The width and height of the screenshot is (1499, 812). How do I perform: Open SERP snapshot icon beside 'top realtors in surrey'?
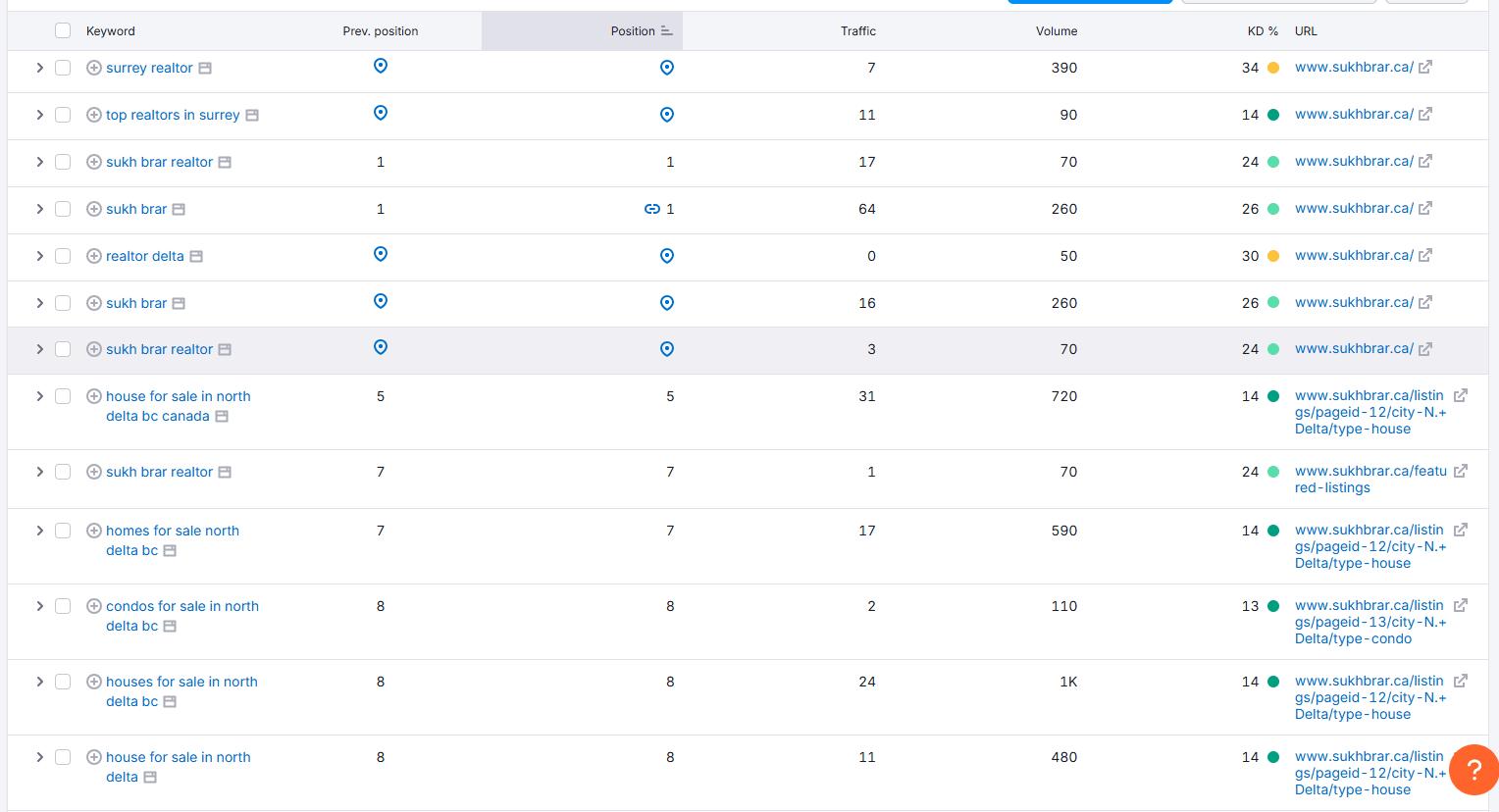click(x=252, y=115)
